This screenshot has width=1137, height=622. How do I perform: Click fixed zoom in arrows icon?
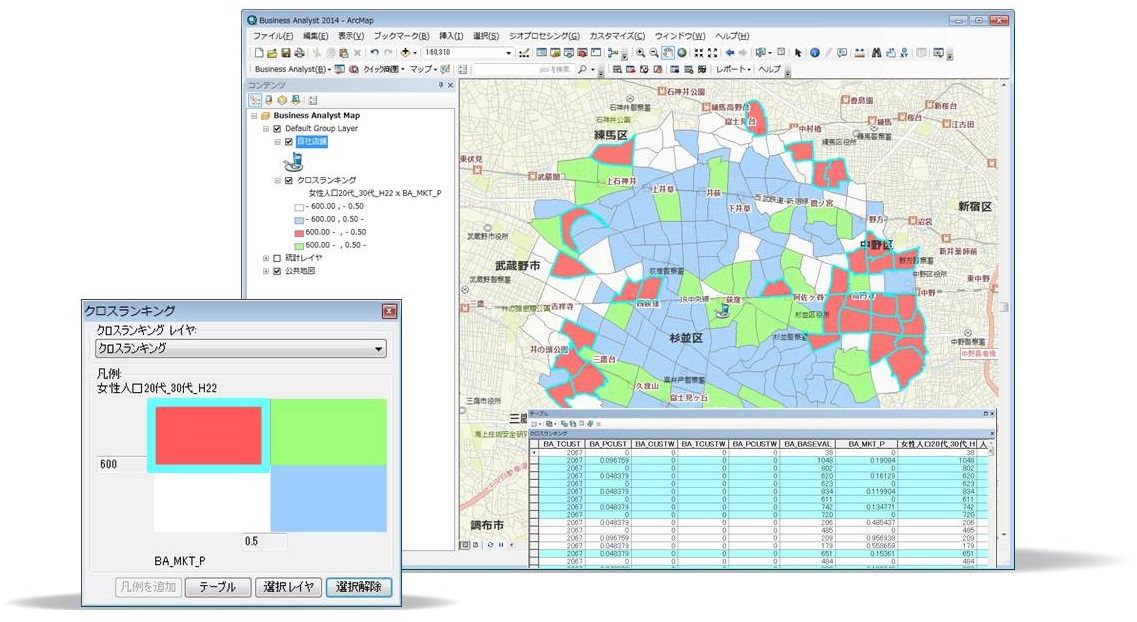tap(699, 53)
